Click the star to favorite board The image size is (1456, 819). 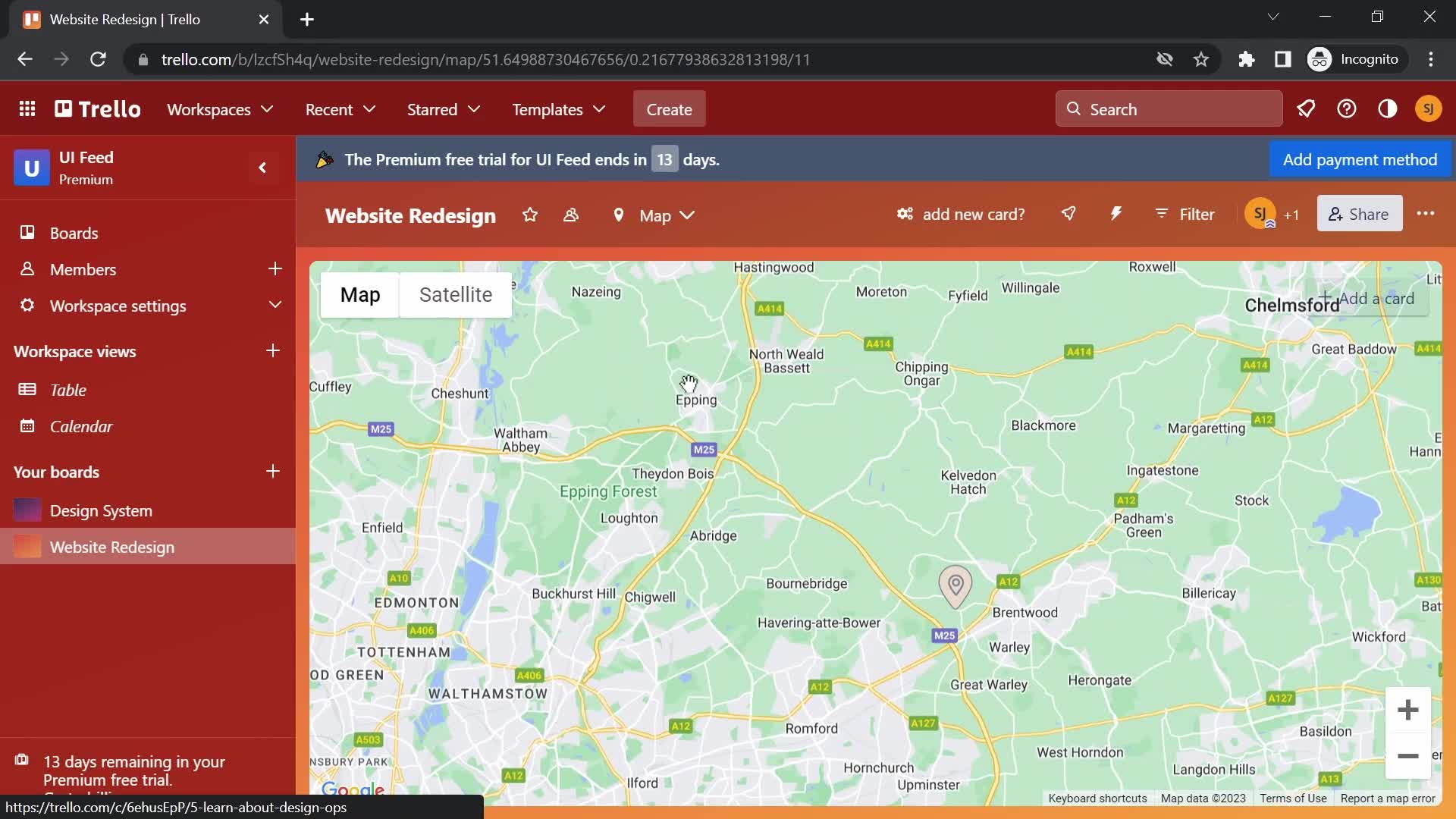click(x=529, y=214)
